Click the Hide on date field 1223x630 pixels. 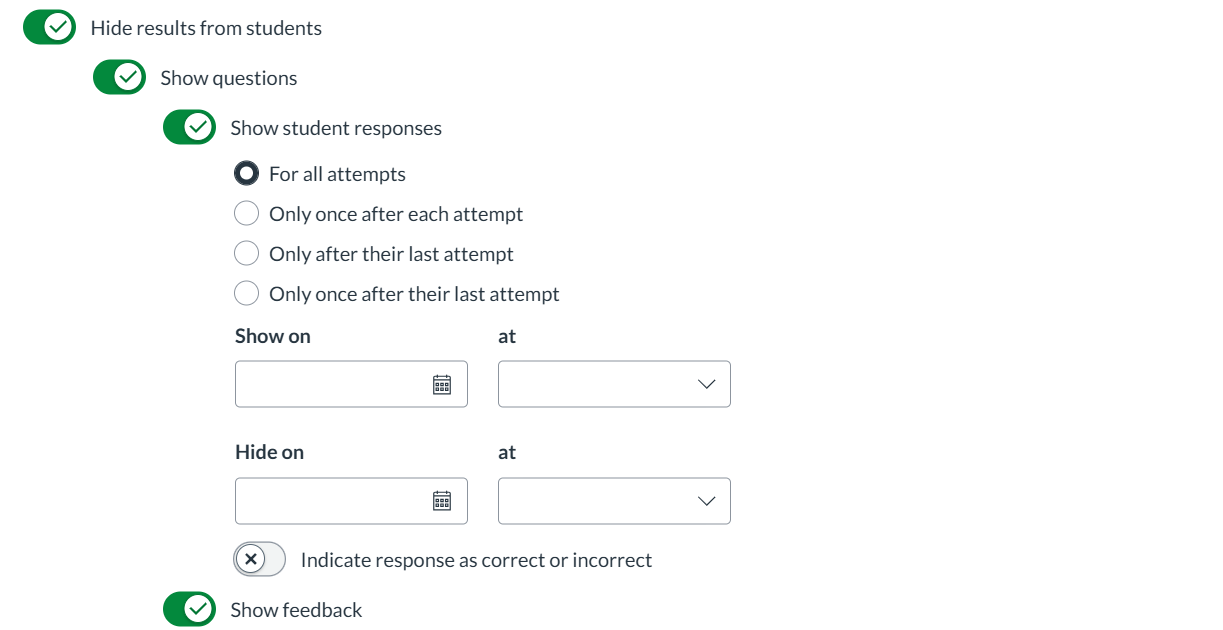coord(330,501)
